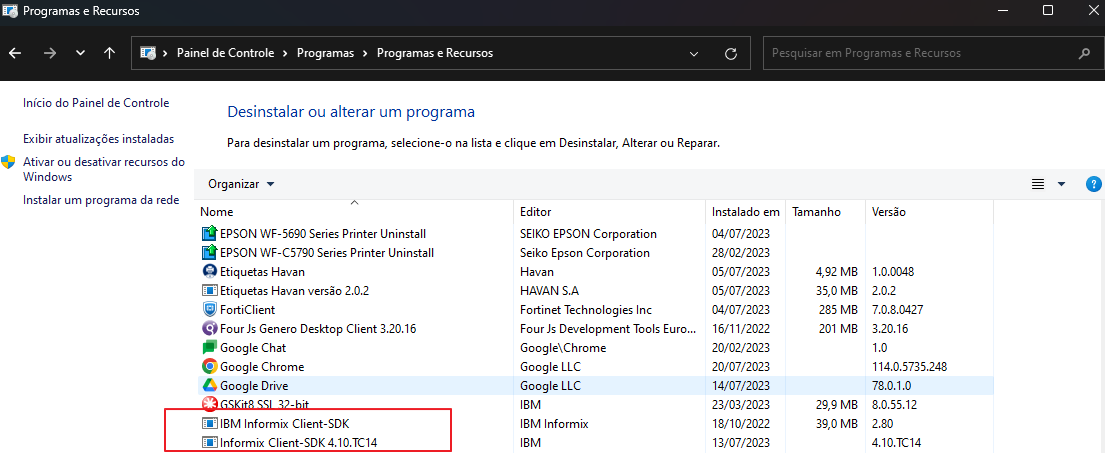1105x453 pixels.
Task: Click the Etiquetas Havan program icon
Action: click(210, 272)
